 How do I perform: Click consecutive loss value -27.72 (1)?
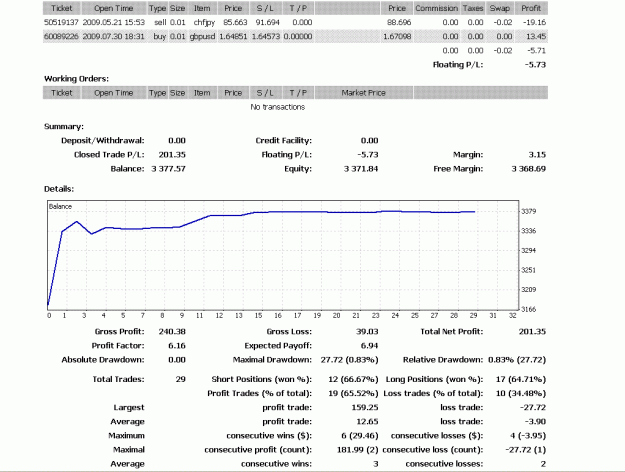point(526,450)
